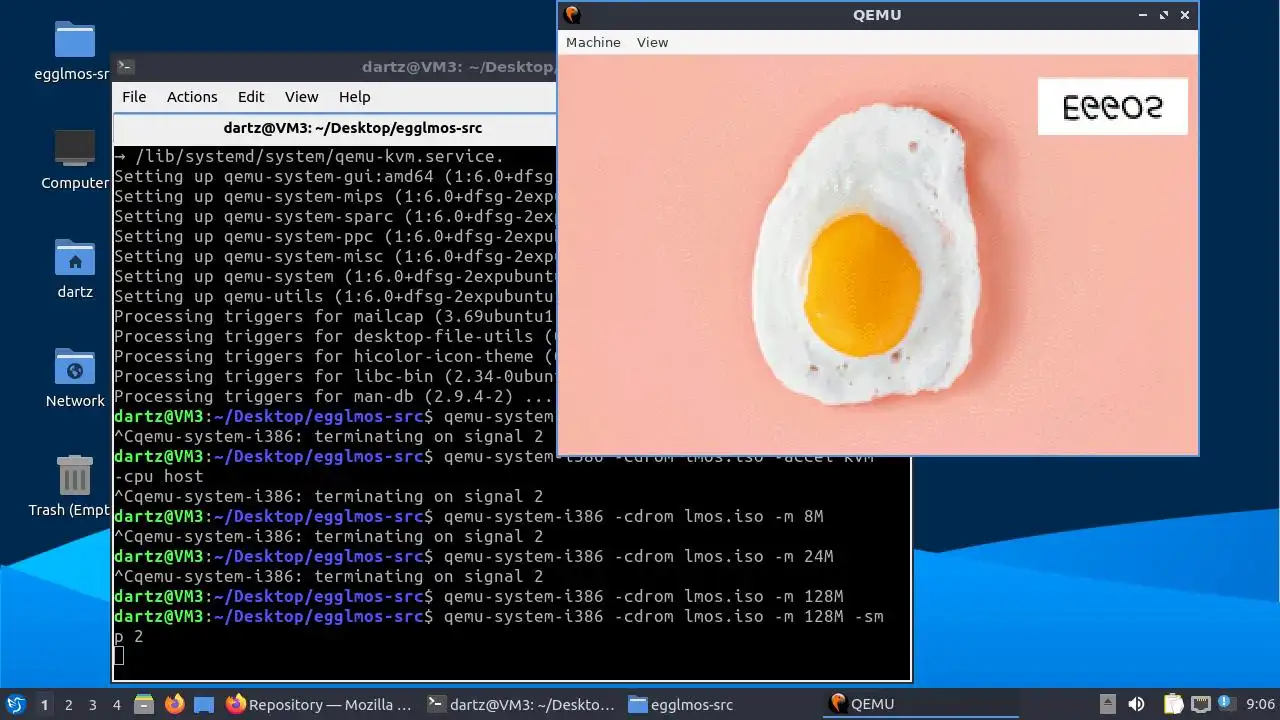Click text 'qemu-system-i386 -cdrom lmos.iso -m 8M'

pos(633,516)
